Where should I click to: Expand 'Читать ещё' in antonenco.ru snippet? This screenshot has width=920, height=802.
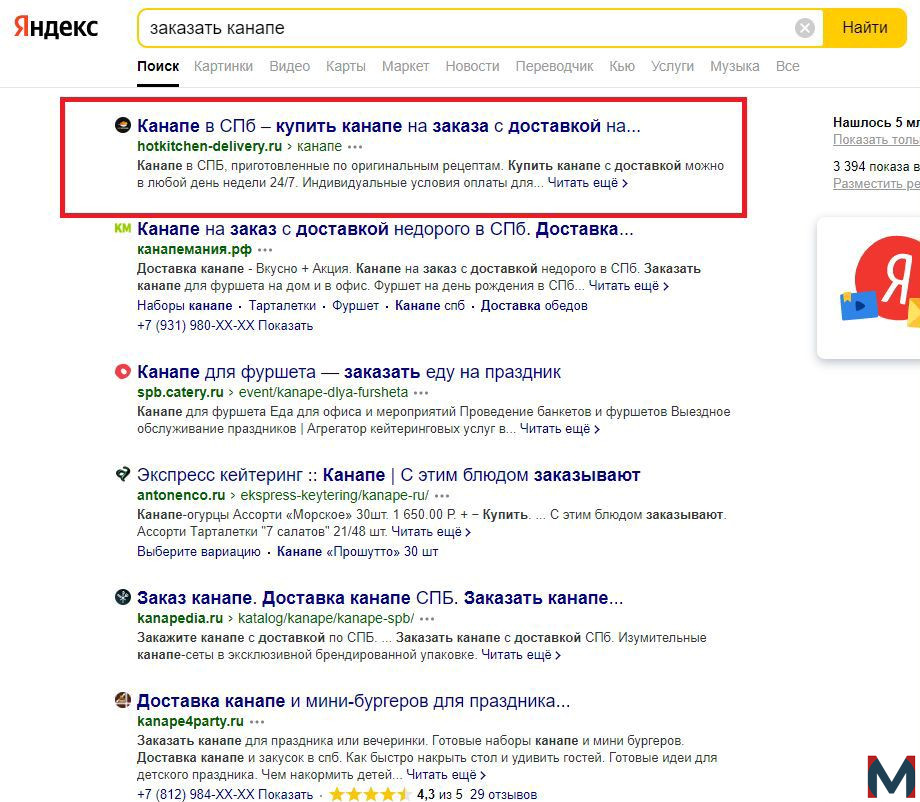(x=431, y=532)
